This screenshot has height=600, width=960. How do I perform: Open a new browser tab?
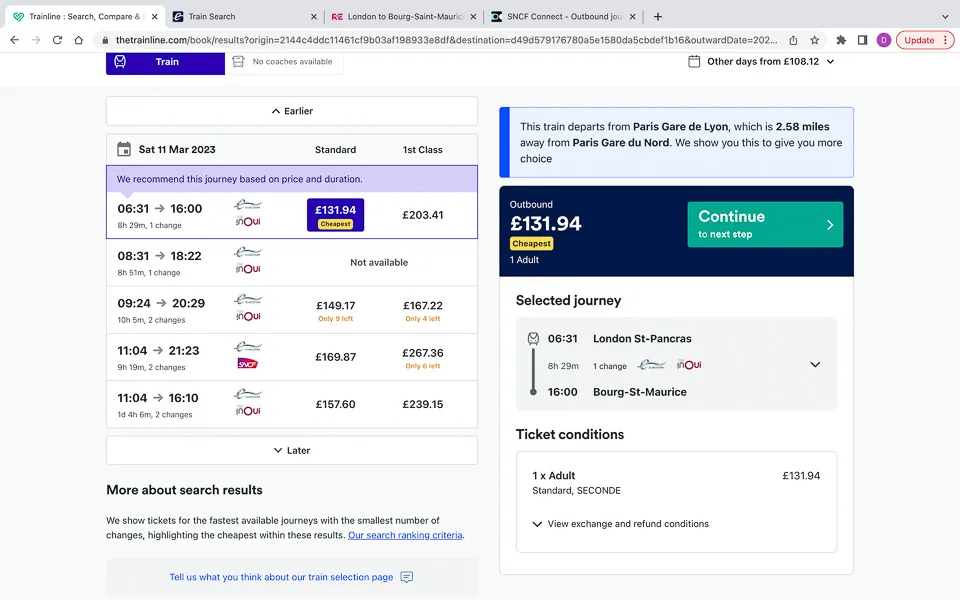(658, 17)
